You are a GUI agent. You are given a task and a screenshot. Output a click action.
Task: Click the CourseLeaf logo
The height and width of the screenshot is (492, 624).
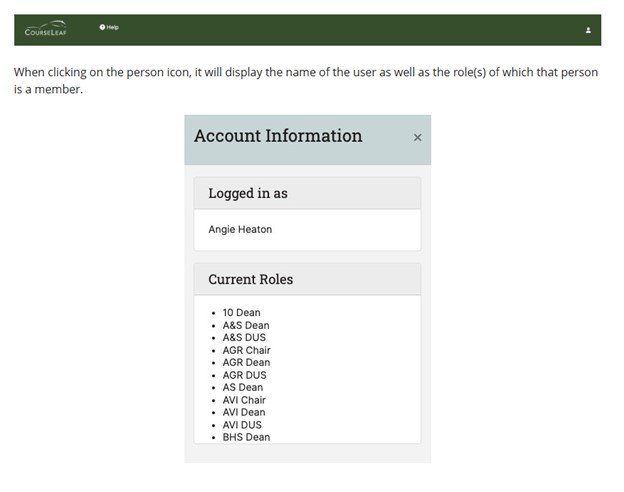[46, 29]
